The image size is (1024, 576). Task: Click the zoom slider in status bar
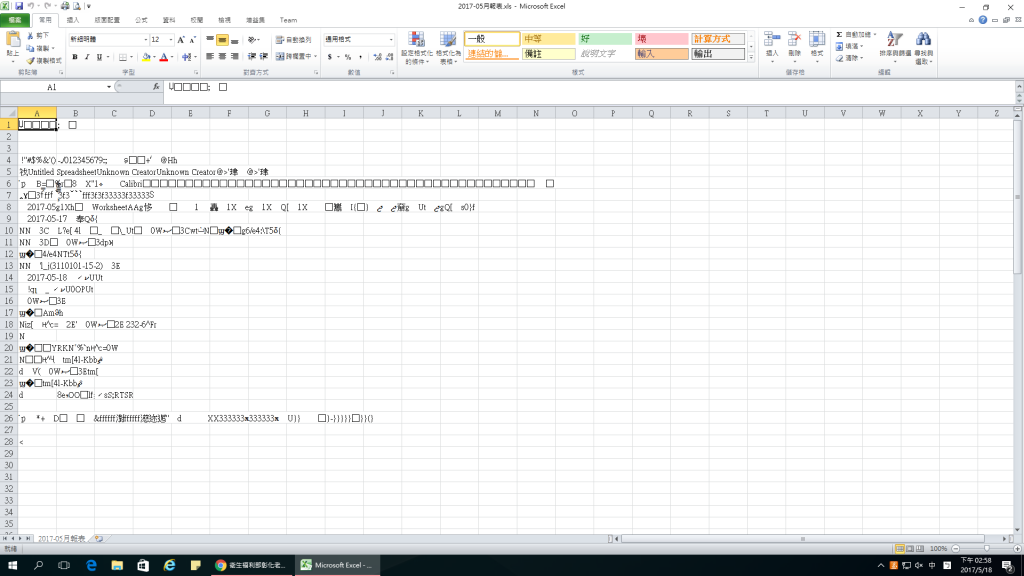click(986, 548)
